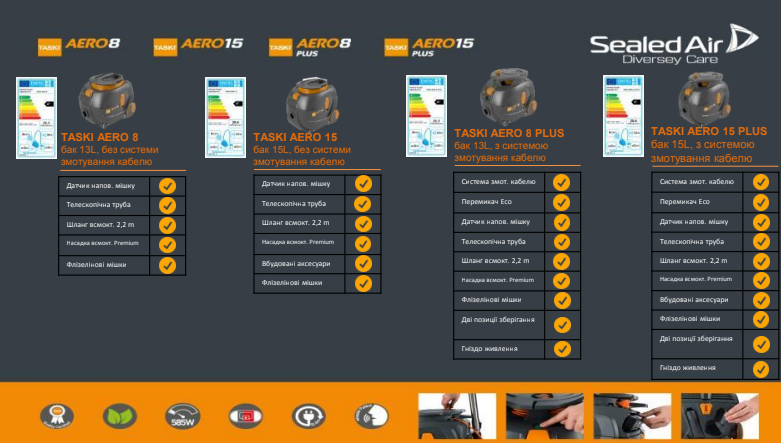Click 'бак 15L, без системи' under TASKI AERO 15

[x=302, y=149]
